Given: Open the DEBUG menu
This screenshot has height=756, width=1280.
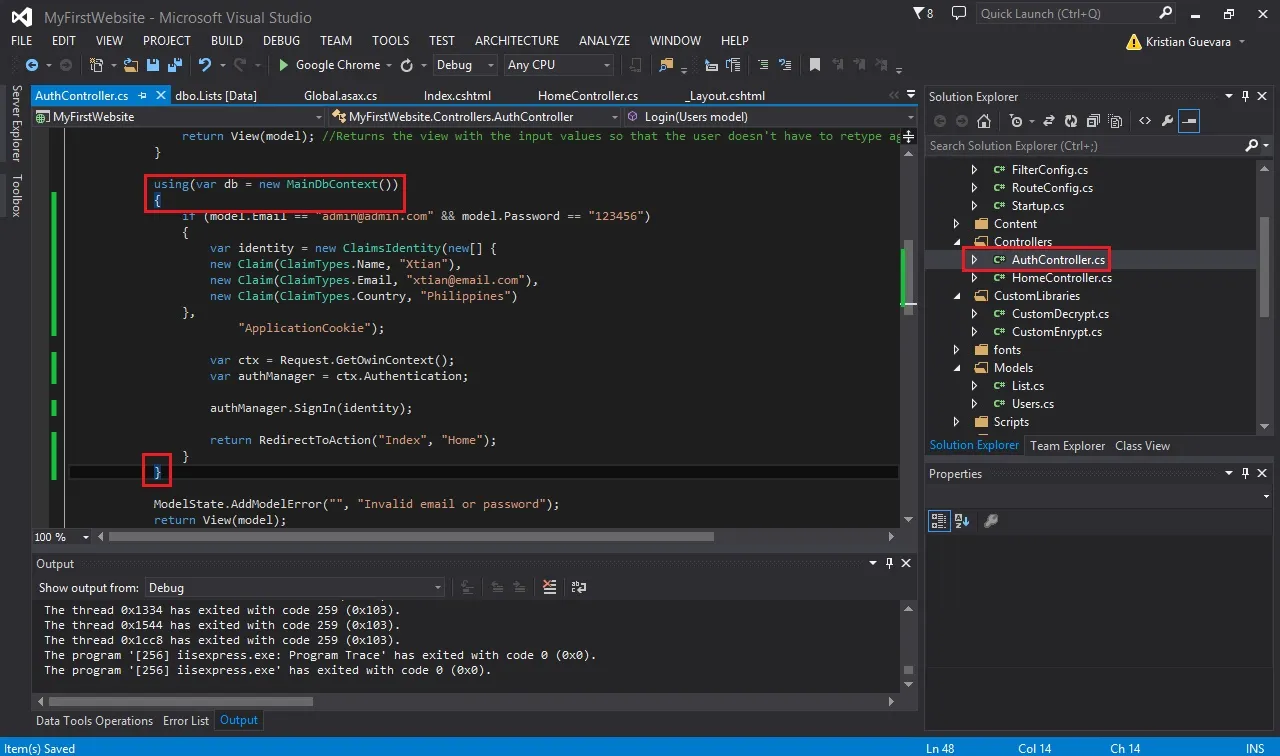Looking at the screenshot, I should tap(281, 41).
